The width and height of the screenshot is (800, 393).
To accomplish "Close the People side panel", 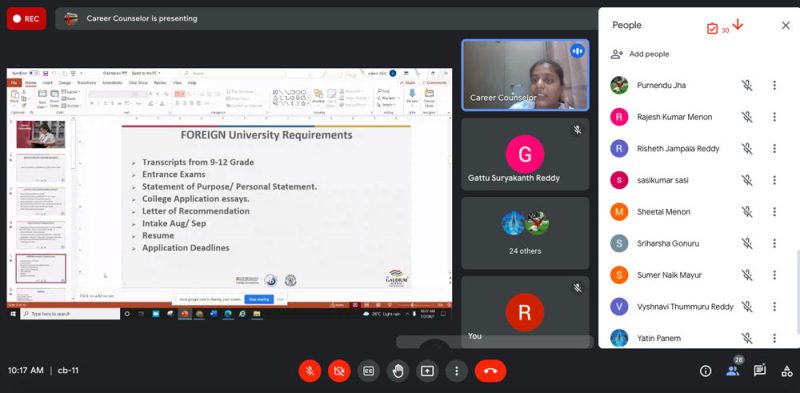I will pos(786,26).
